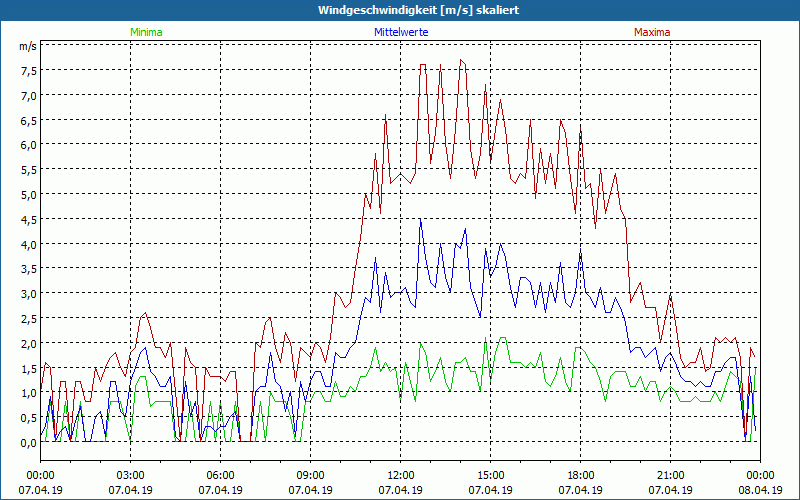800x500 pixels.
Task: Select the 15:00 time axis label
Action: (490, 475)
